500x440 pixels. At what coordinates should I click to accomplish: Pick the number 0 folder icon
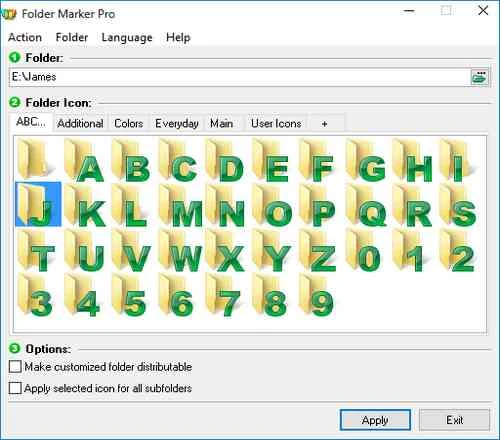tap(364, 250)
